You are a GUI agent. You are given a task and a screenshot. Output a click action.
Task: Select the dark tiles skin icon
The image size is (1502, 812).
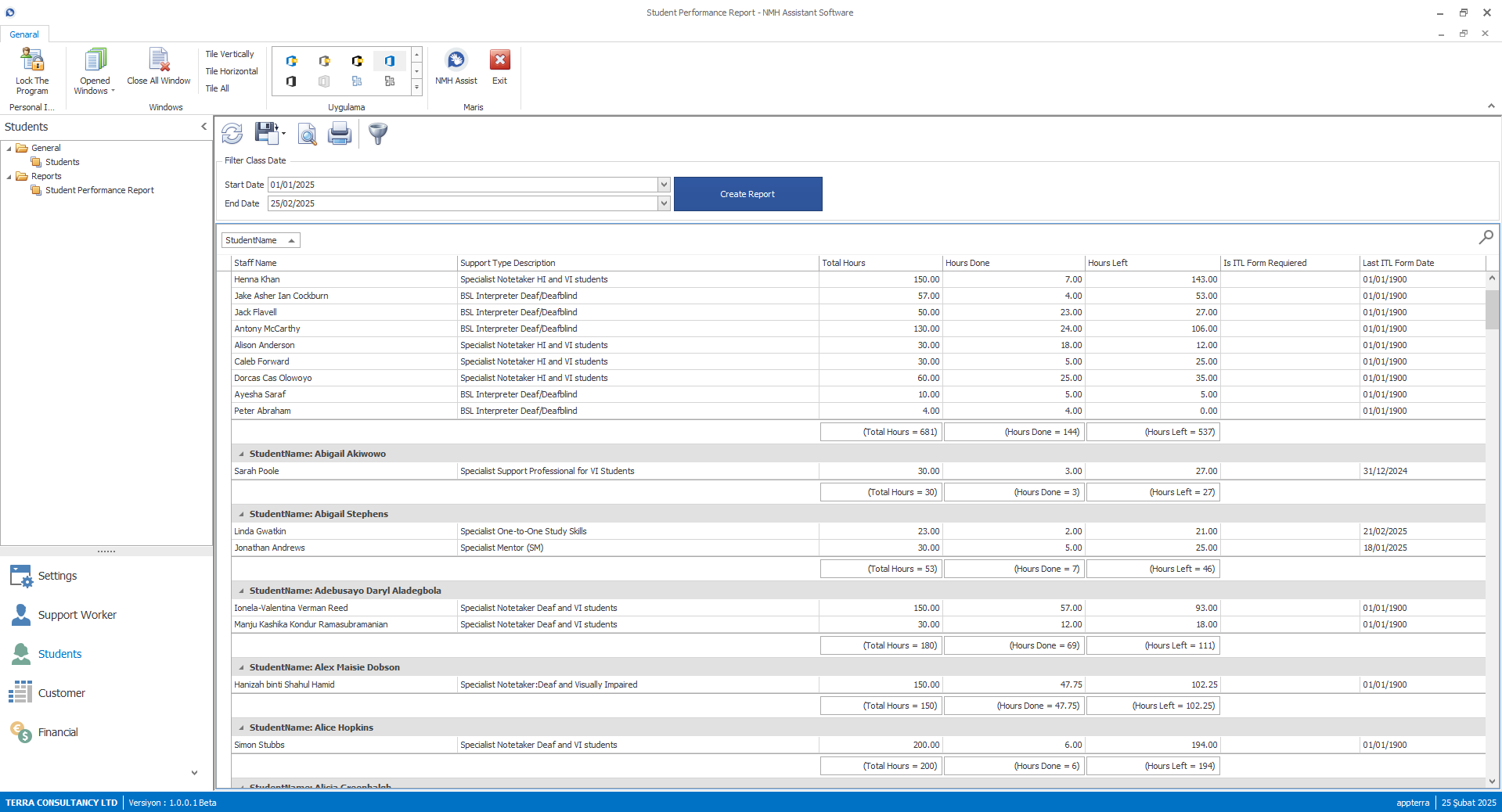[x=390, y=81]
